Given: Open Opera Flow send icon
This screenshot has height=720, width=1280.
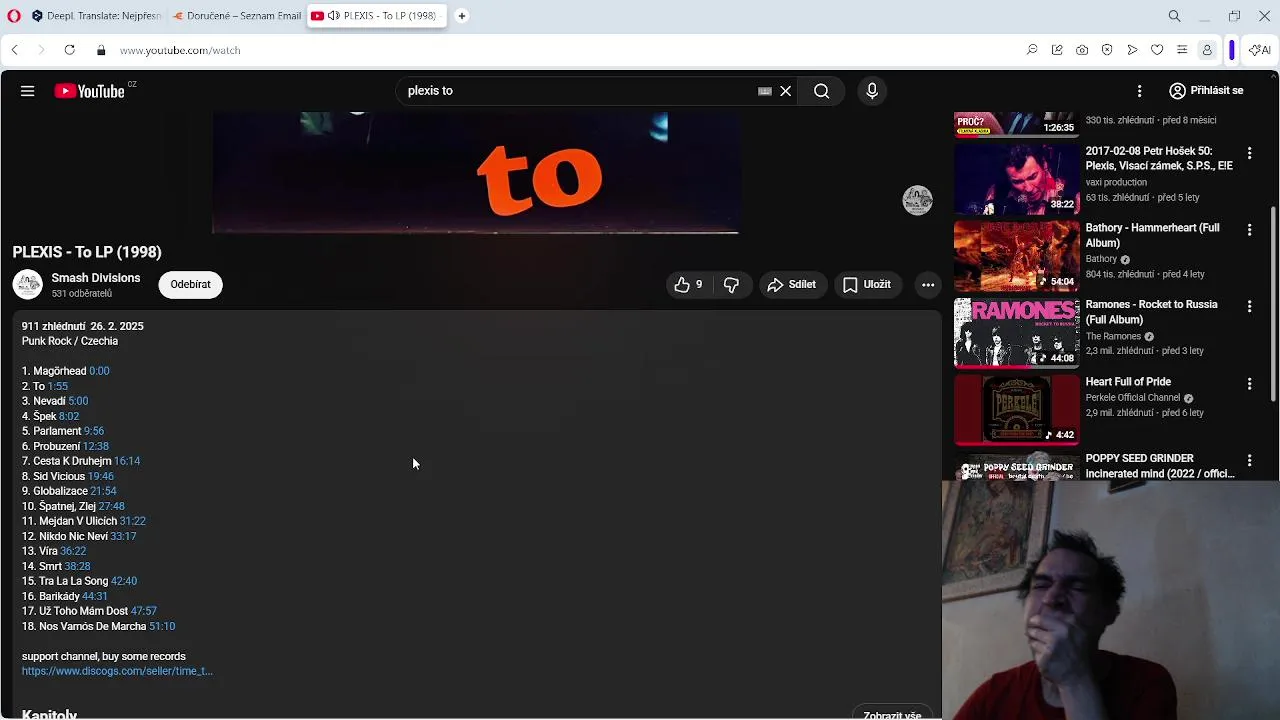Looking at the screenshot, I should tap(1132, 50).
